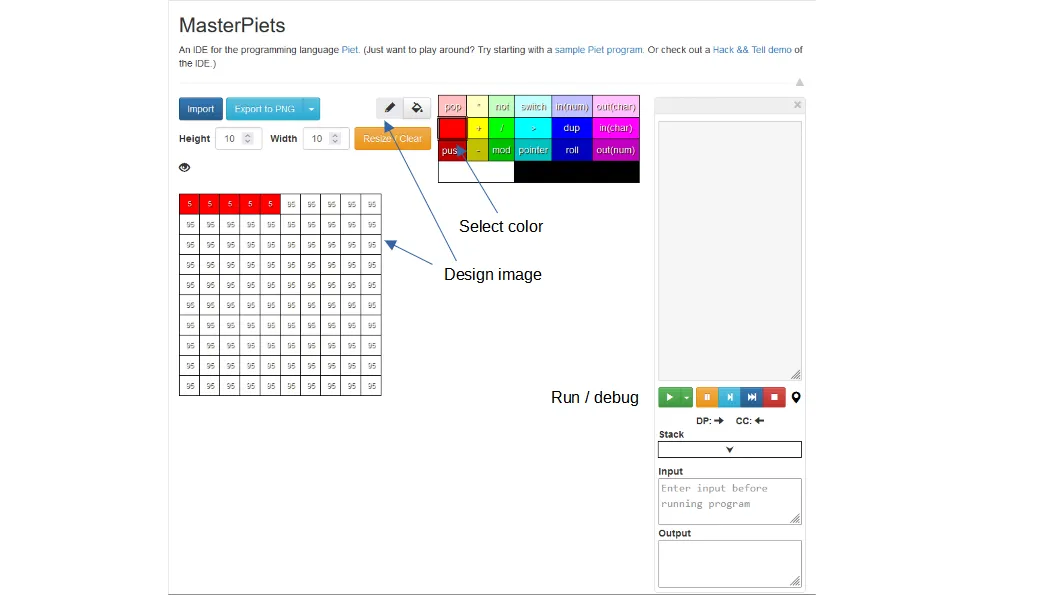The image size is (1058, 595).
Task: Click the first red cell in grid
Action: click(x=190, y=204)
